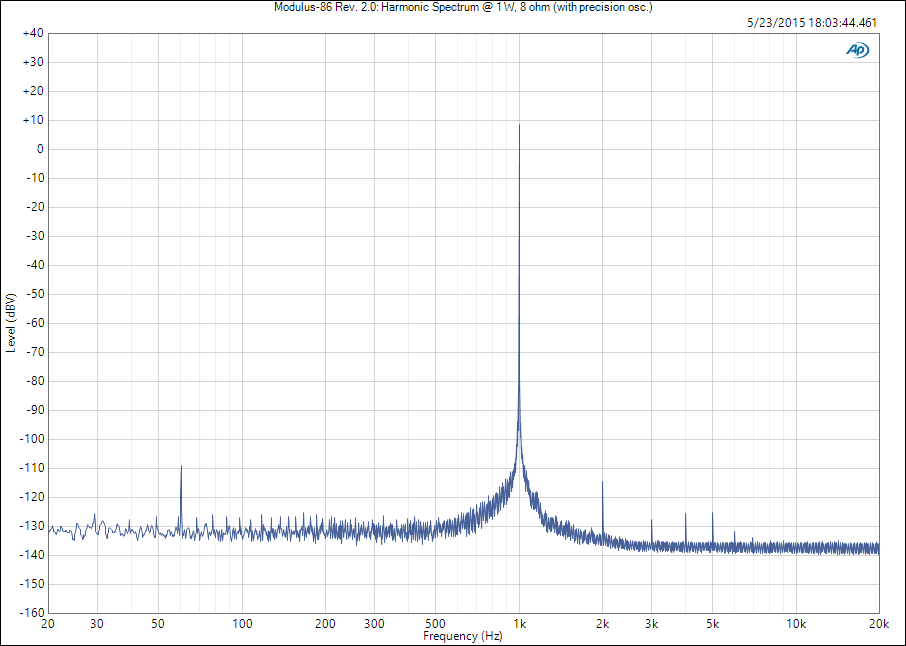This screenshot has height=646, width=906.
Task: Click the 100 frequency axis label
Action: (x=242, y=624)
